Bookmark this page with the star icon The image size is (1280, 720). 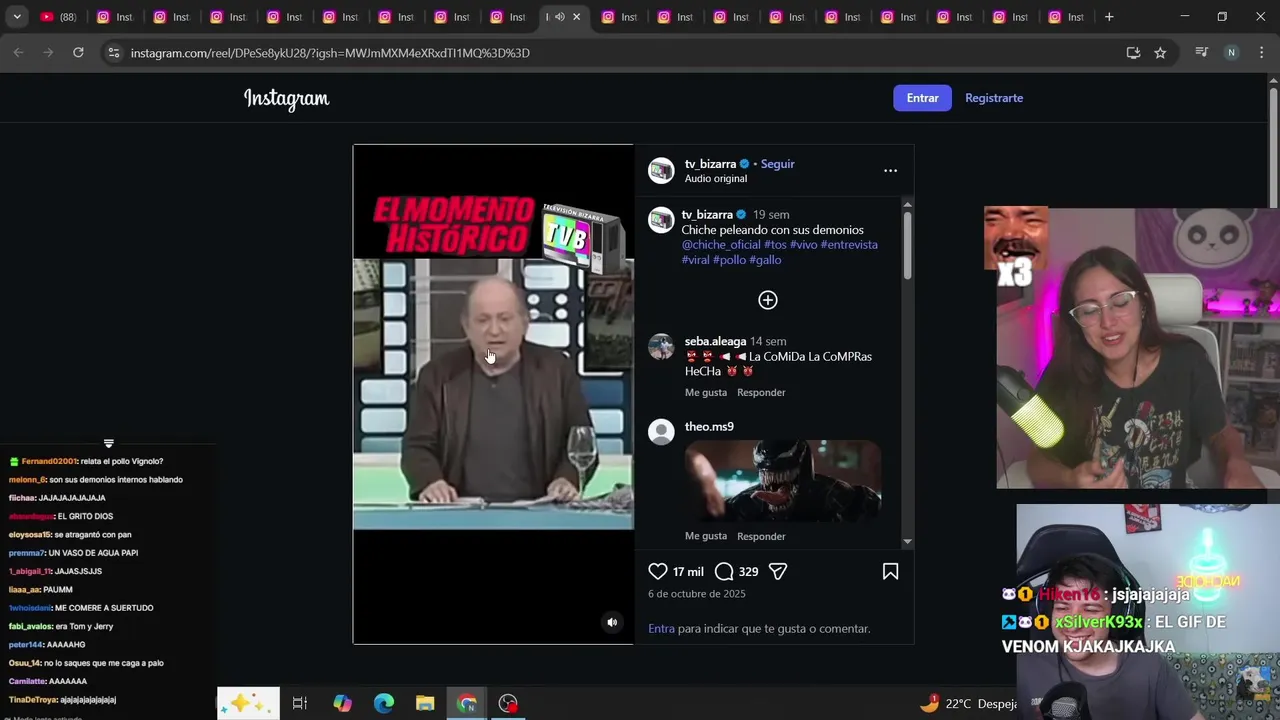[x=1160, y=53]
